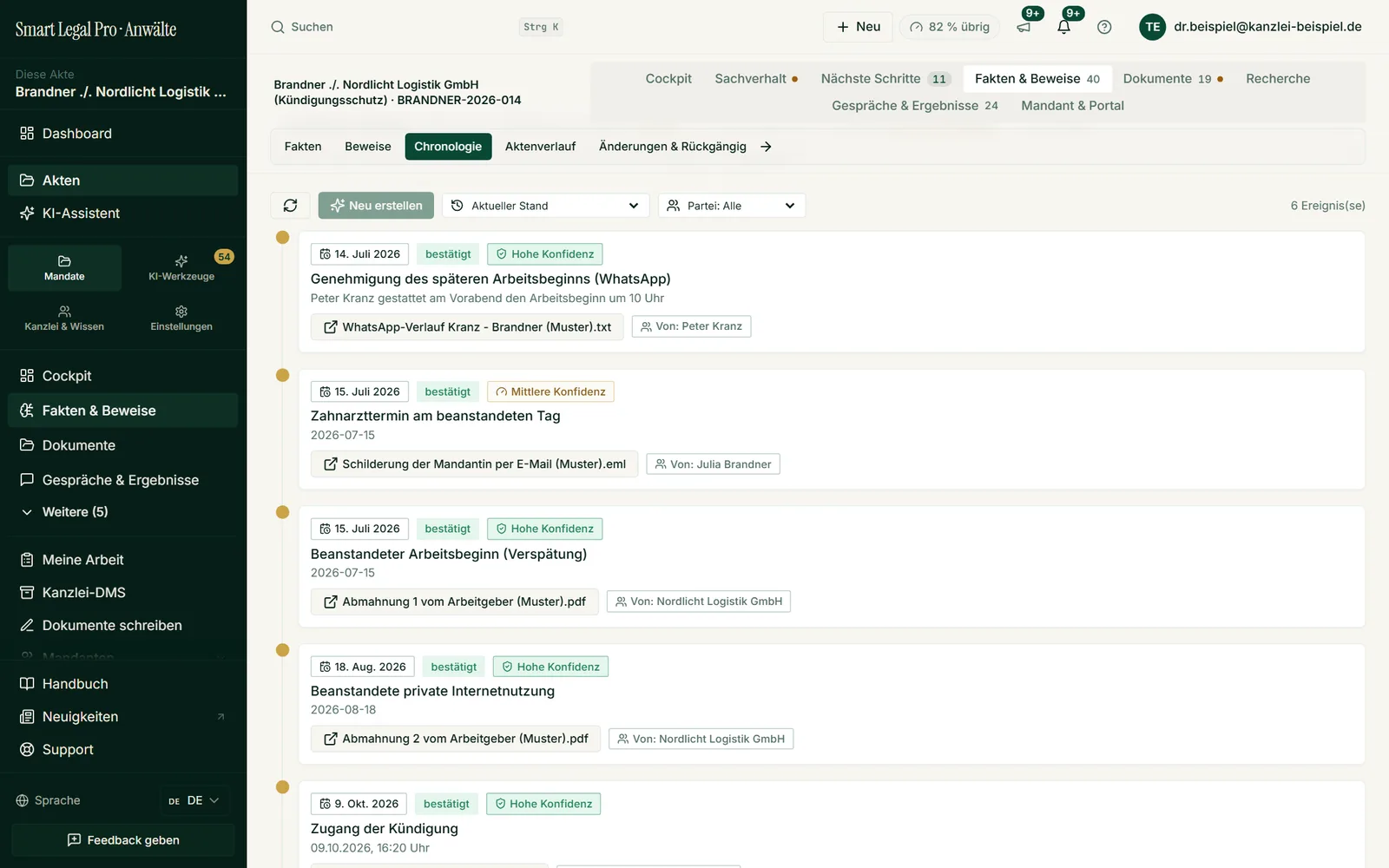Open the Recherche tab

click(x=1278, y=79)
